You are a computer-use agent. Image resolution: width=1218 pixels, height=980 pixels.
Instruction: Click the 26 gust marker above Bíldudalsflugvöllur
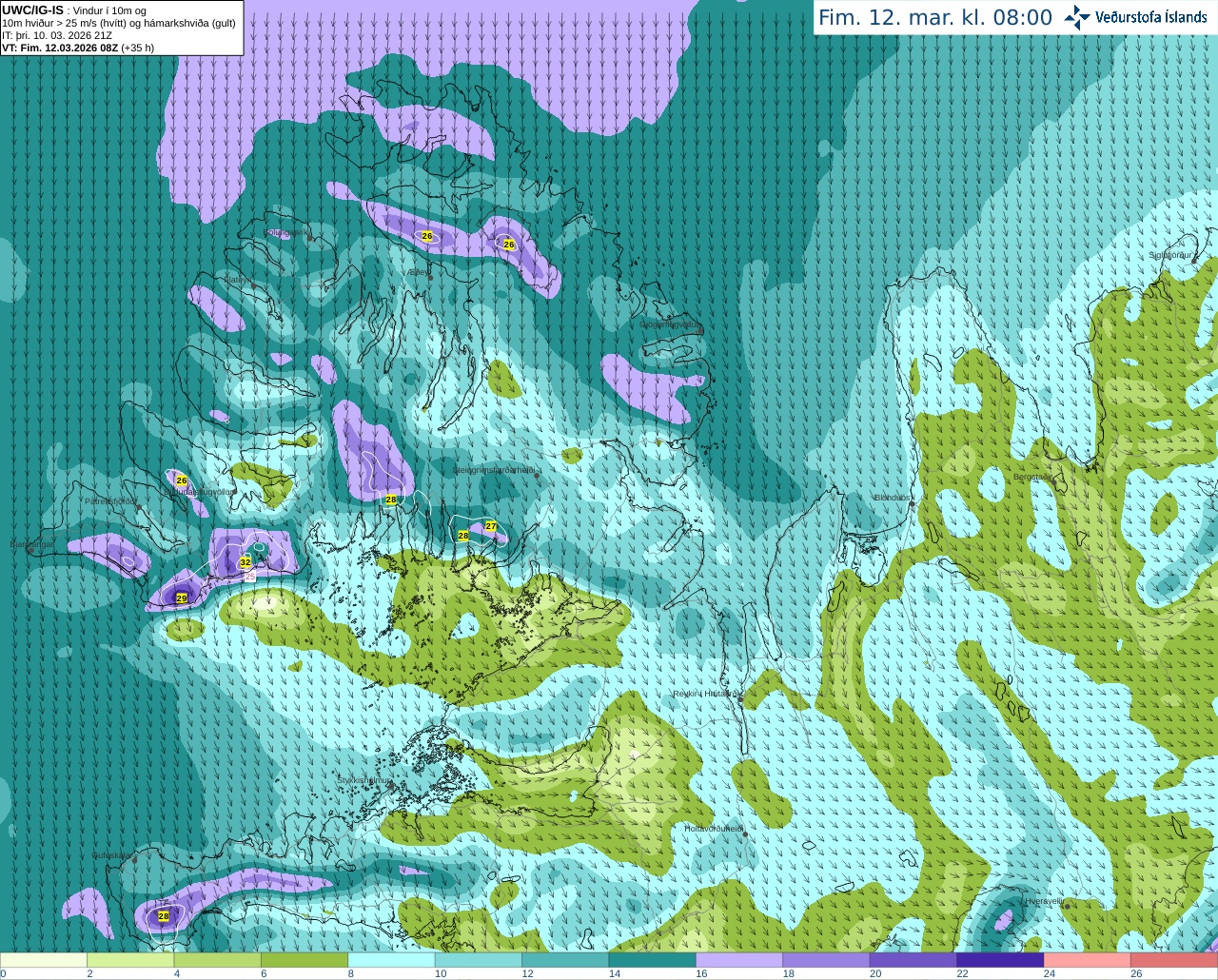[x=182, y=480]
